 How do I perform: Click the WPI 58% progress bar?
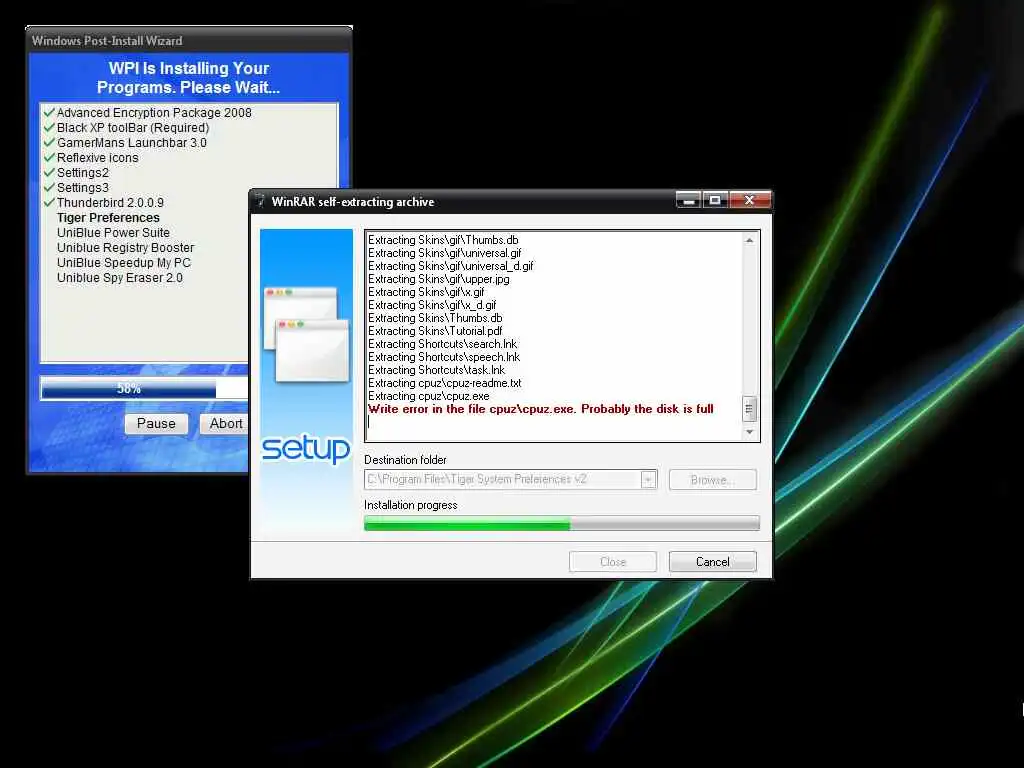click(144, 389)
